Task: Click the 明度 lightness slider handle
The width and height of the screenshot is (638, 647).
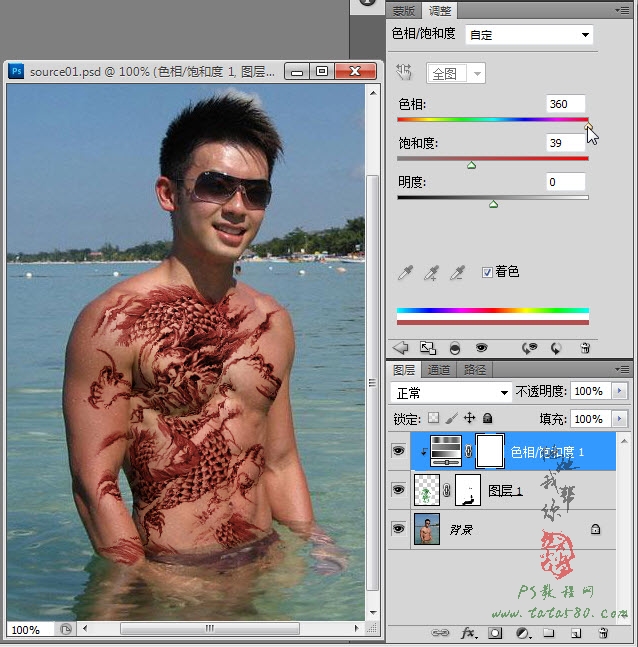Action: pos(493,204)
